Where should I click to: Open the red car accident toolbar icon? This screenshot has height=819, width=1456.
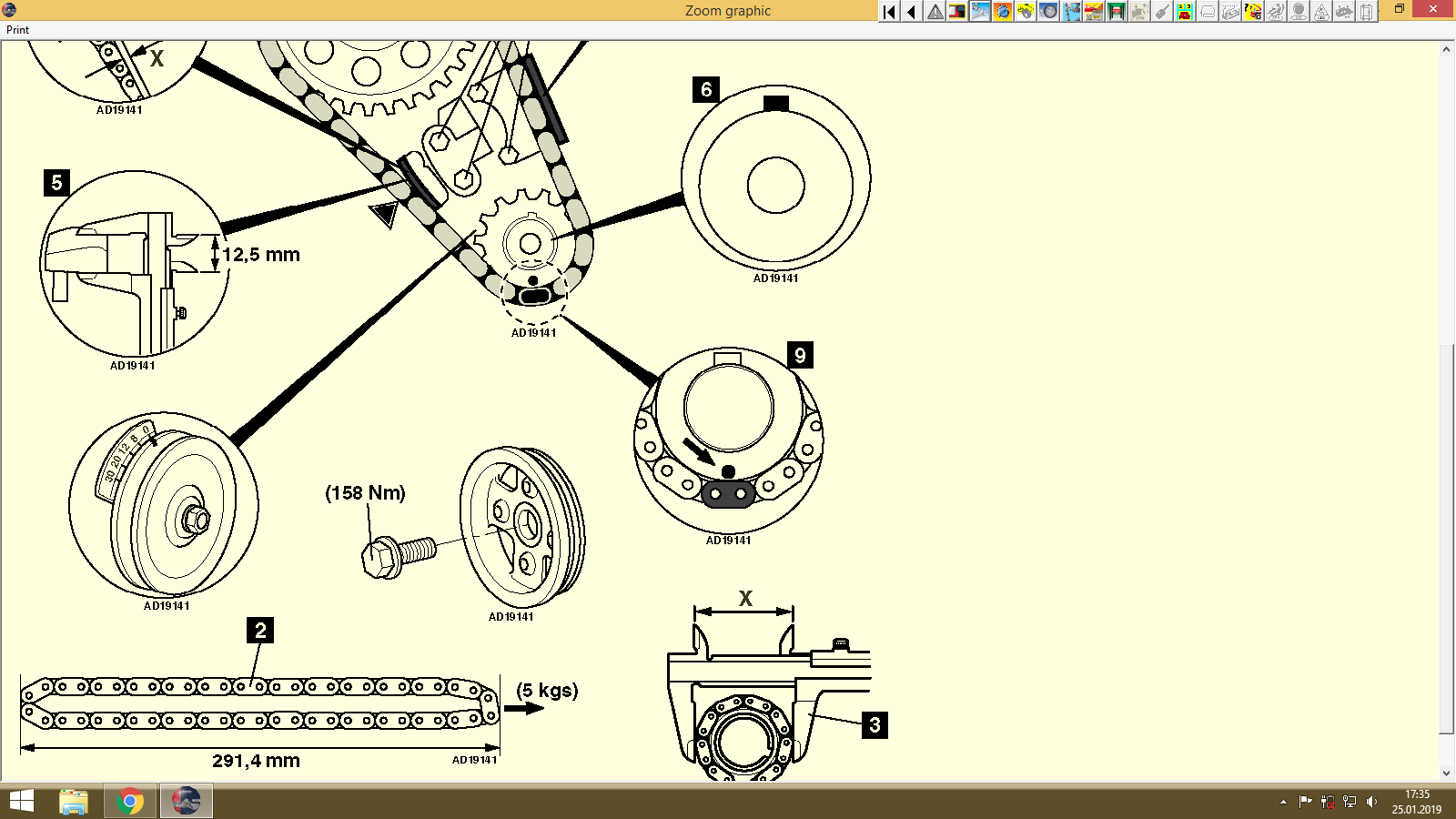(x=1094, y=12)
